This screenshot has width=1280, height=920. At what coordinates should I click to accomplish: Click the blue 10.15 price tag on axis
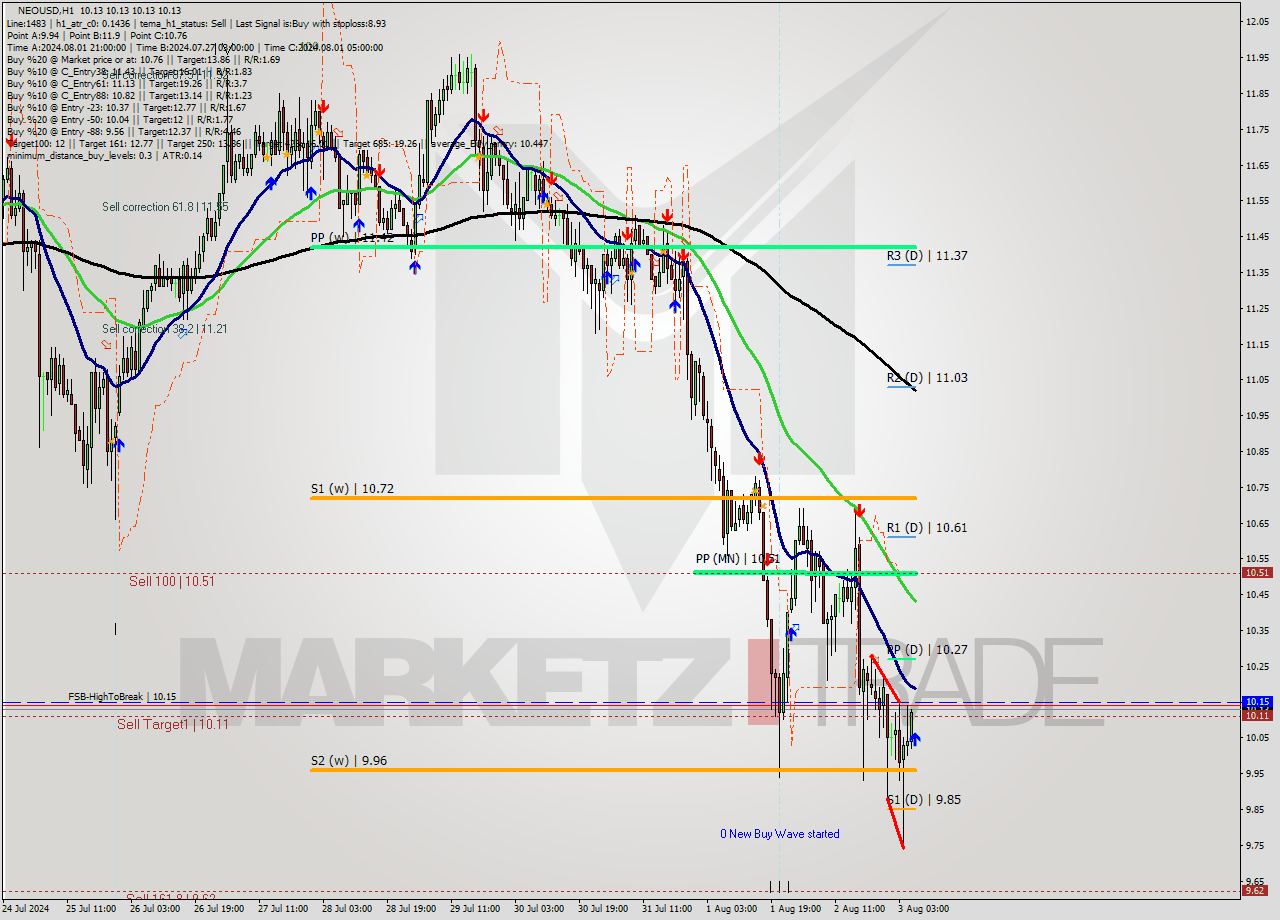coord(1256,702)
